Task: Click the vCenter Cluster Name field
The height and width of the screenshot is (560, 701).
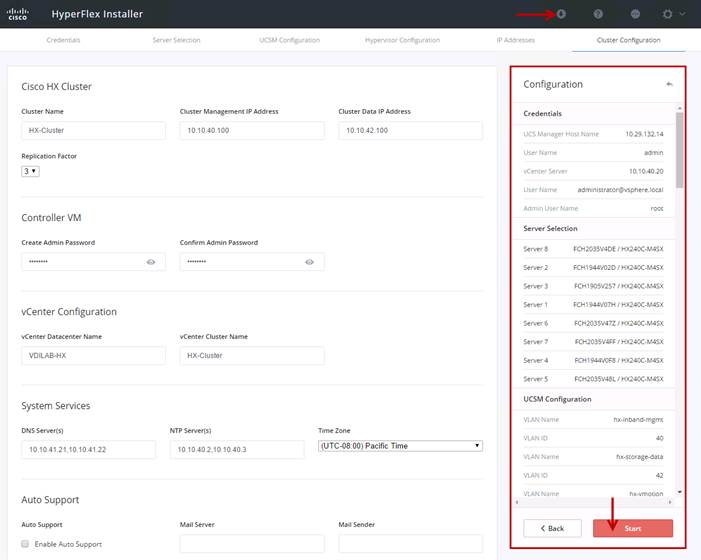Action: point(252,356)
